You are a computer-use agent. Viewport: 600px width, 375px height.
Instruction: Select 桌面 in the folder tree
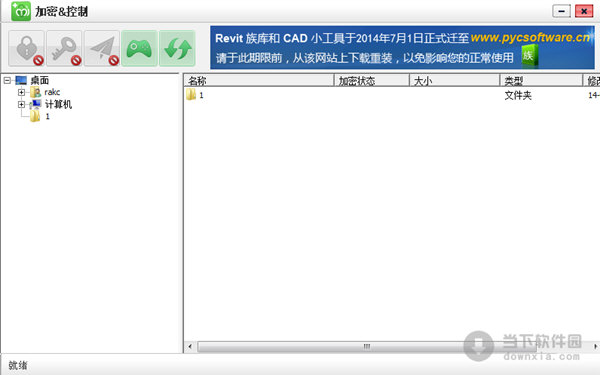[40, 80]
